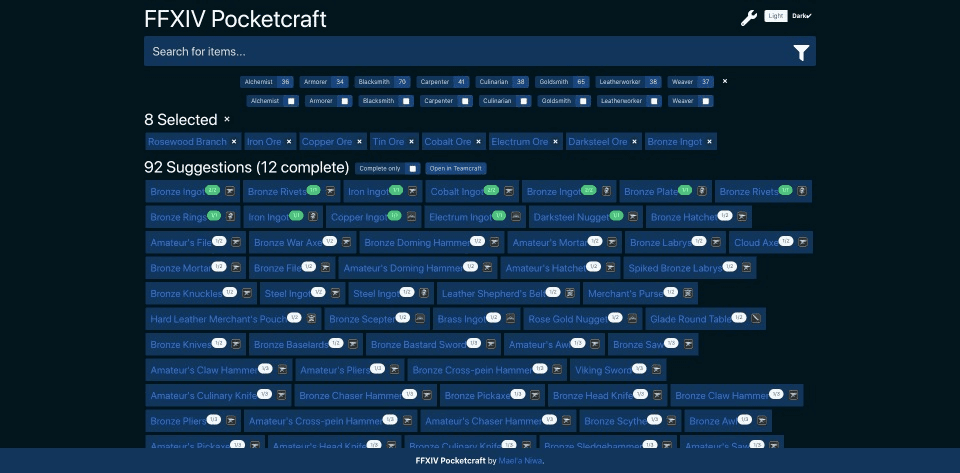The height and width of the screenshot is (473, 960).
Task: Remove Cobalt Ore from the selection
Action: pyautogui.click(x=478, y=142)
